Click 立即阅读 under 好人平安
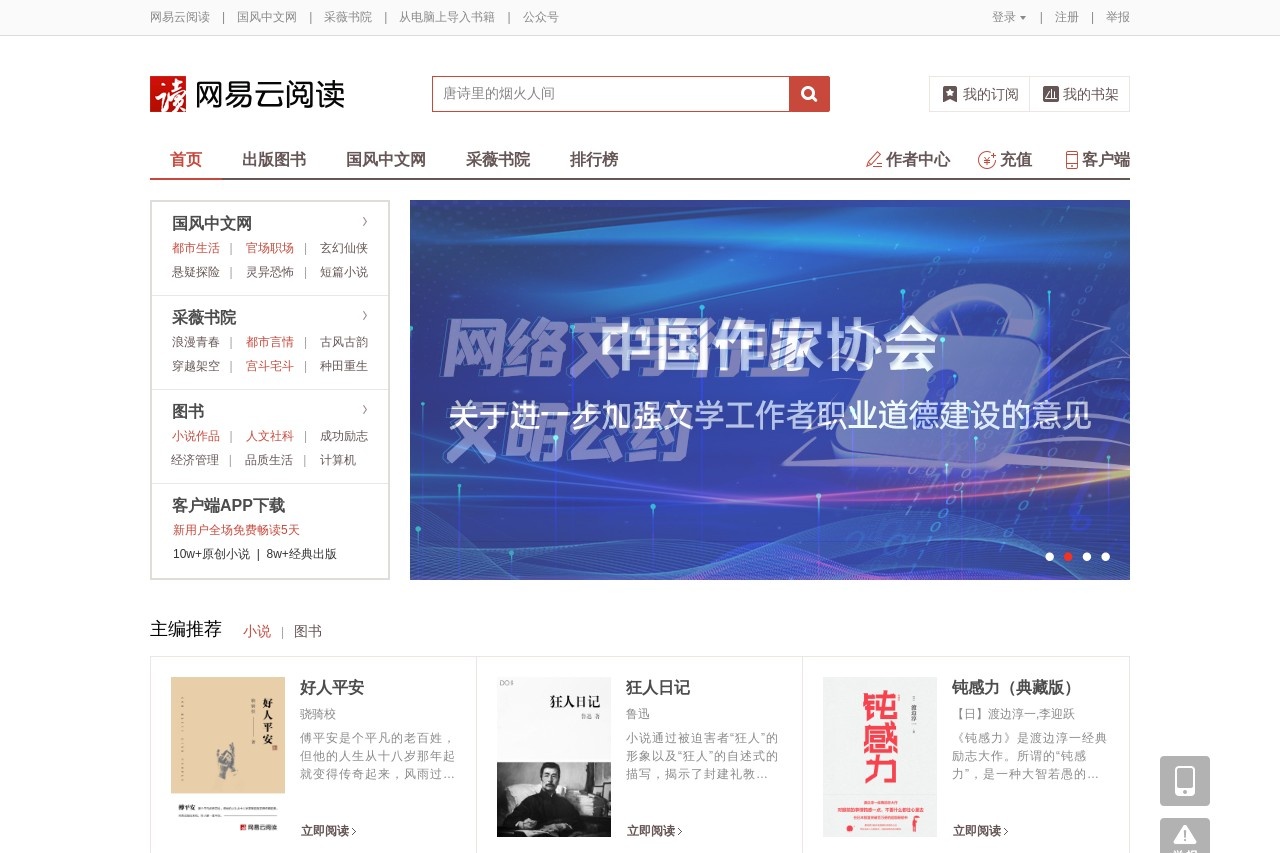 [329, 831]
